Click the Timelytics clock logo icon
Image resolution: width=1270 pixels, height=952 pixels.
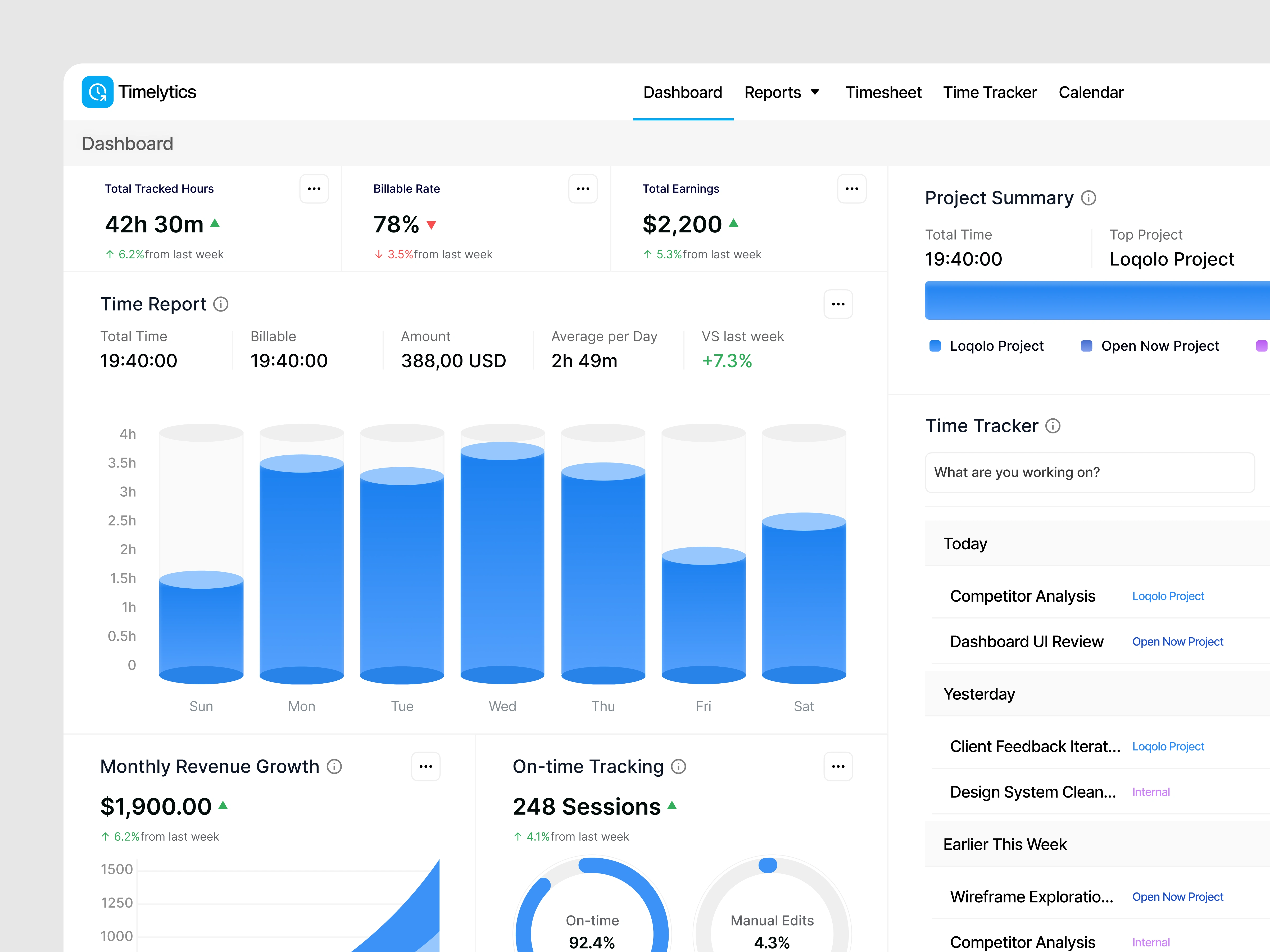(x=97, y=92)
